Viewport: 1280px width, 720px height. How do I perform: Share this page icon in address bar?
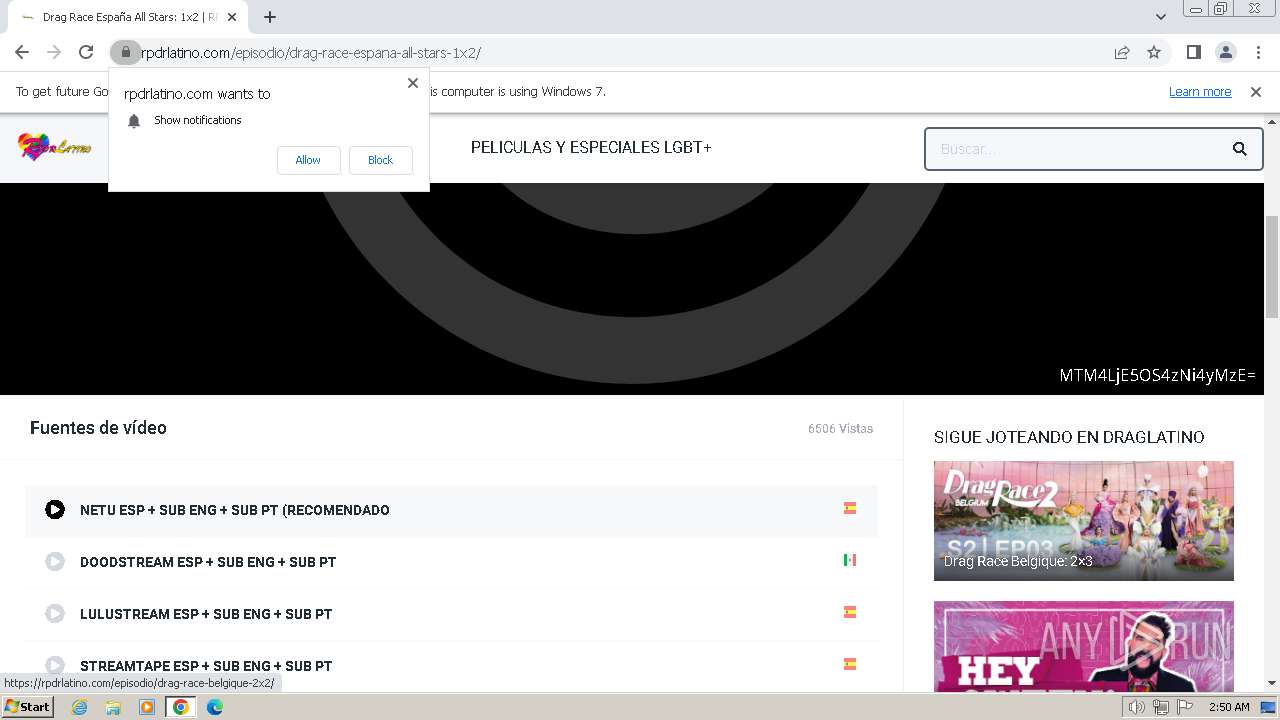(1122, 52)
